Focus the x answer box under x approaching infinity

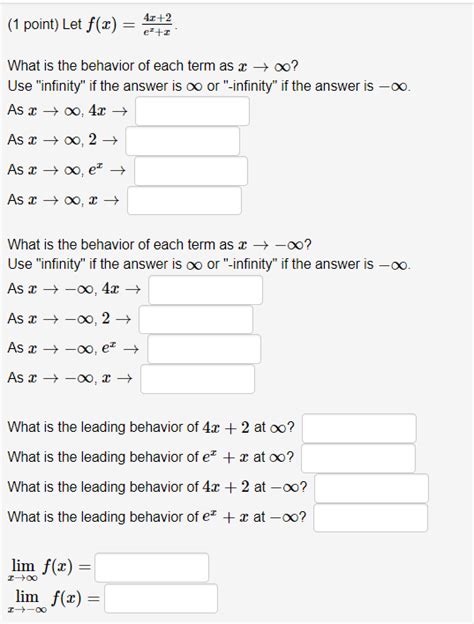pyautogui.click(x=184, y=201)
